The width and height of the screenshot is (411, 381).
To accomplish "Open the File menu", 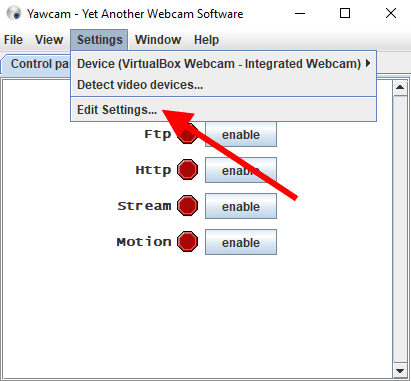I will click(13, 40).
